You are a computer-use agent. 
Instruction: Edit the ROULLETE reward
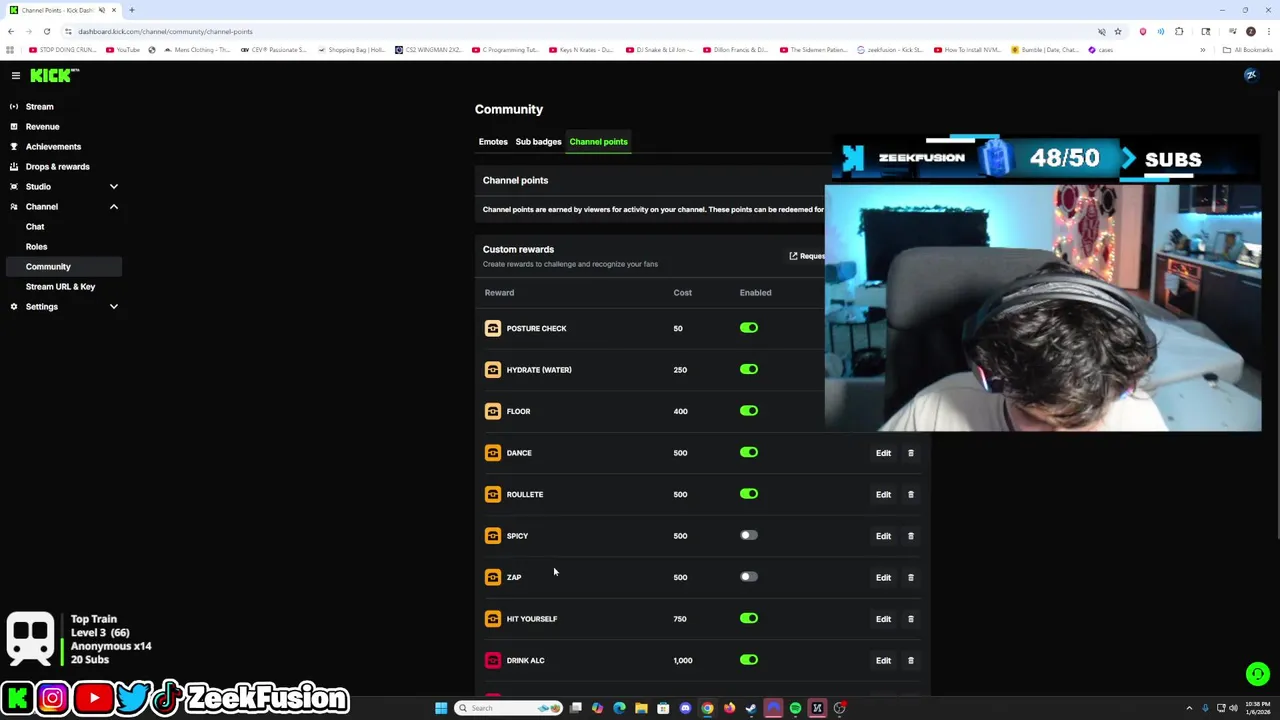click(883, 494)
